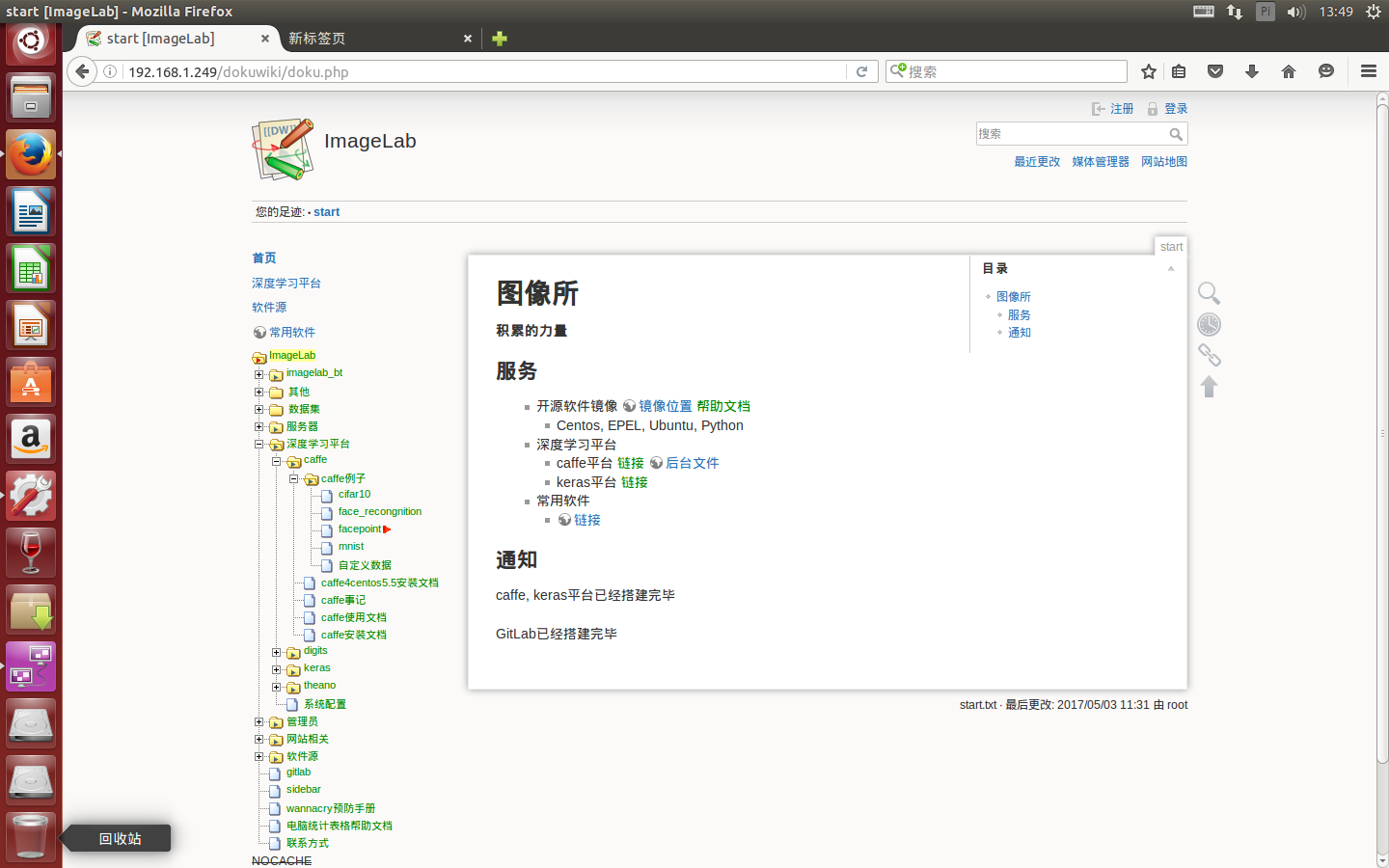Open the downloads arrow icon
This screenshot has width=1389, height=868.
[1252, 71]
